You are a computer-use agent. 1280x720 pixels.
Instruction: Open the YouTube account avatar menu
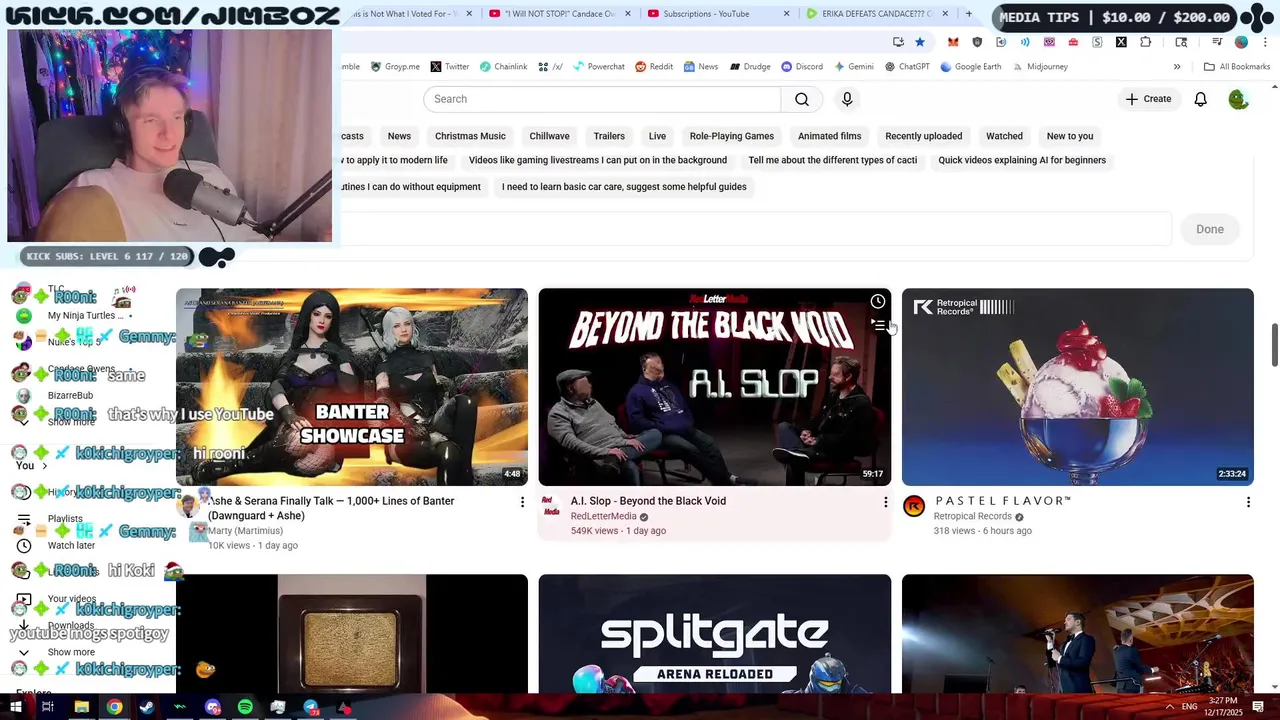(1238, 99)
